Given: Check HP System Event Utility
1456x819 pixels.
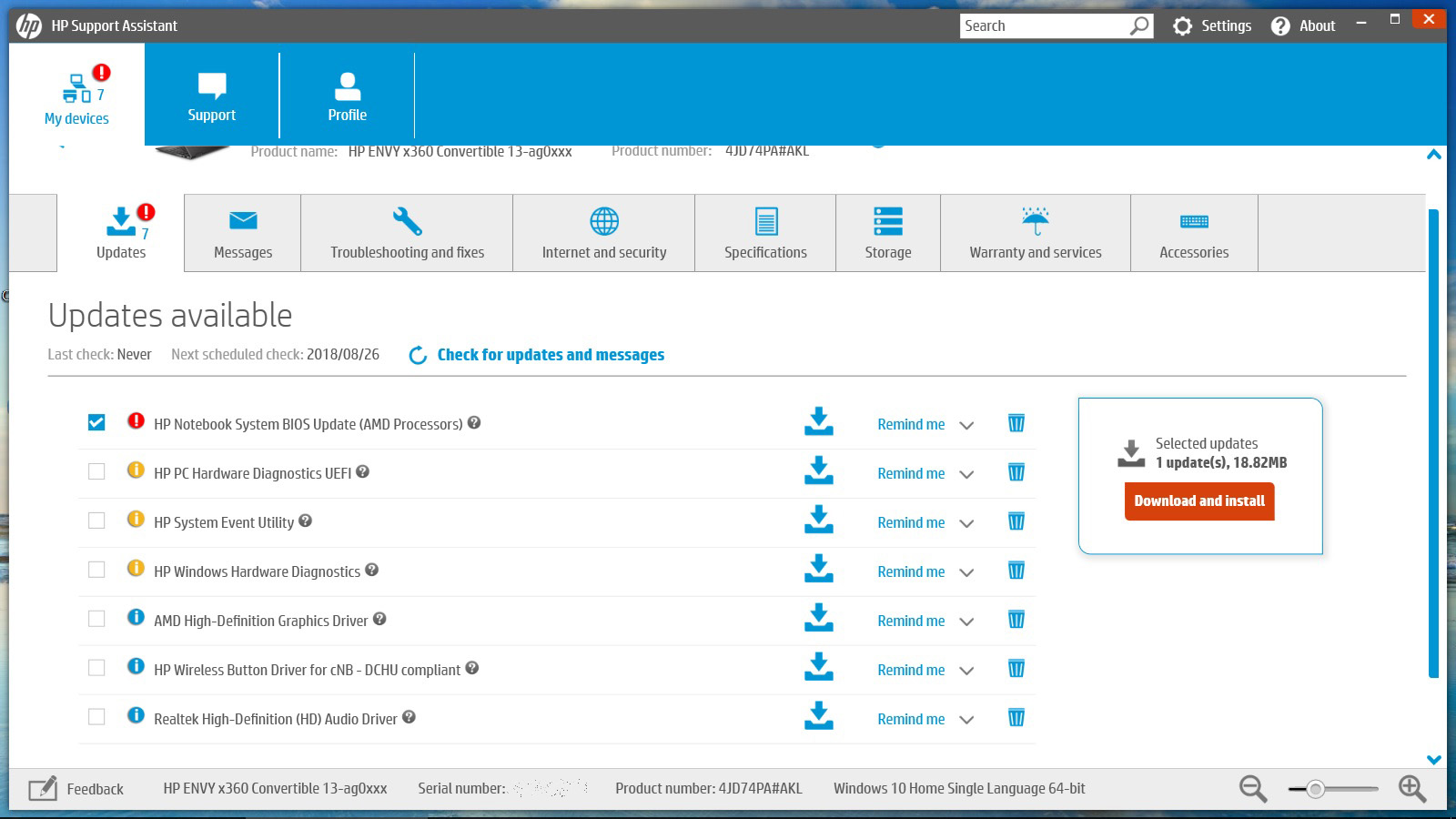Looking at the screenshot, I should 96,521.
